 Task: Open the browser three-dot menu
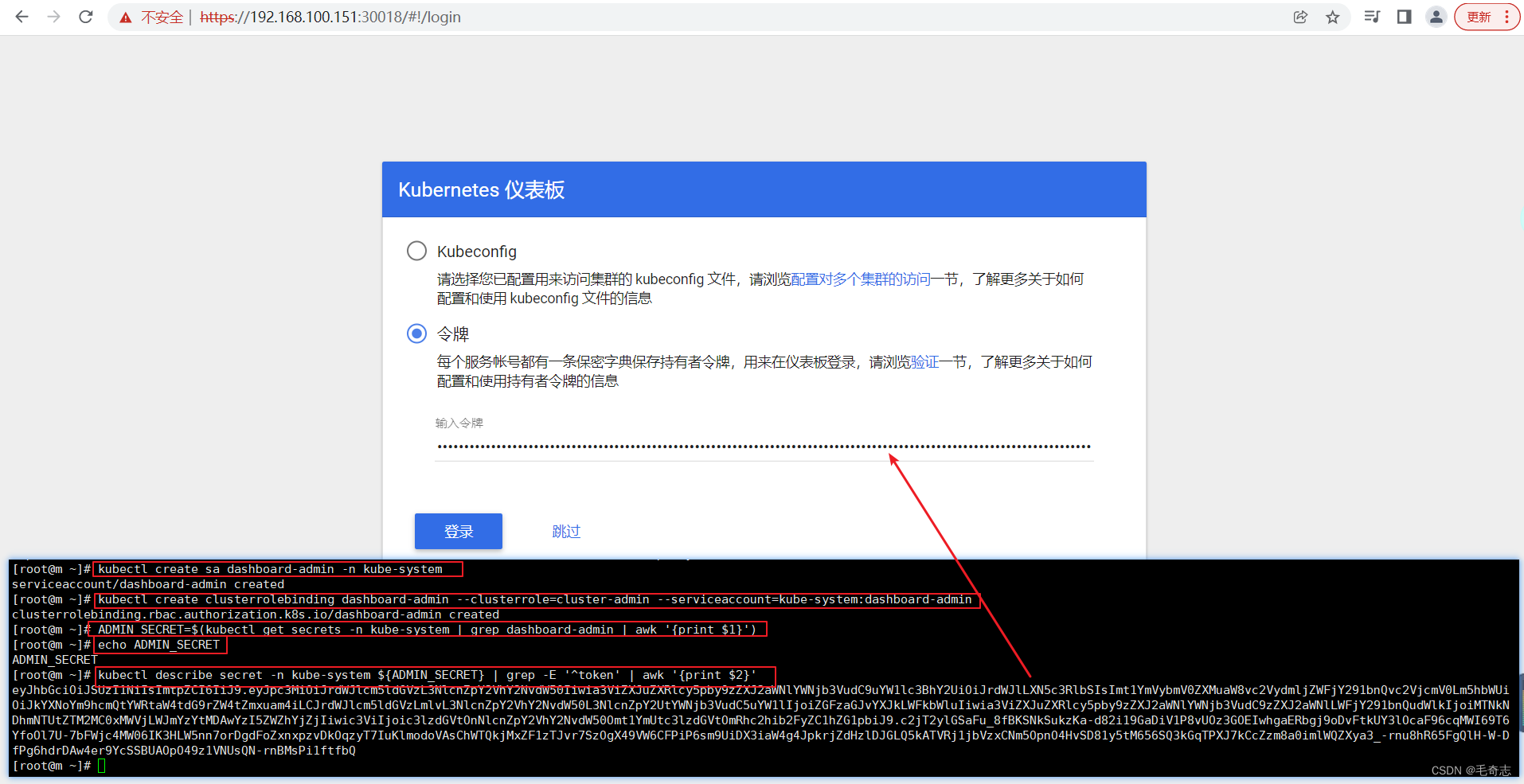[x=1506, y=17]
